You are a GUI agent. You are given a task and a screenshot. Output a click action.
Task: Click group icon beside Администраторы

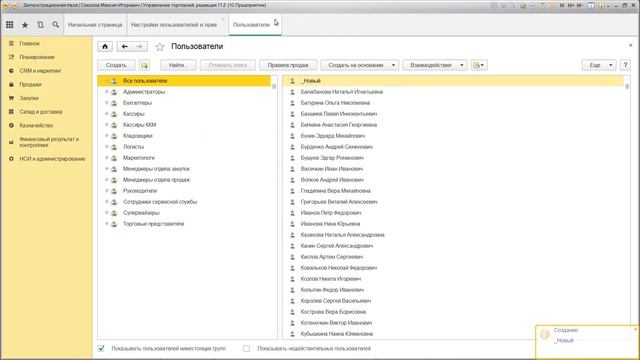tap(114, 92)
